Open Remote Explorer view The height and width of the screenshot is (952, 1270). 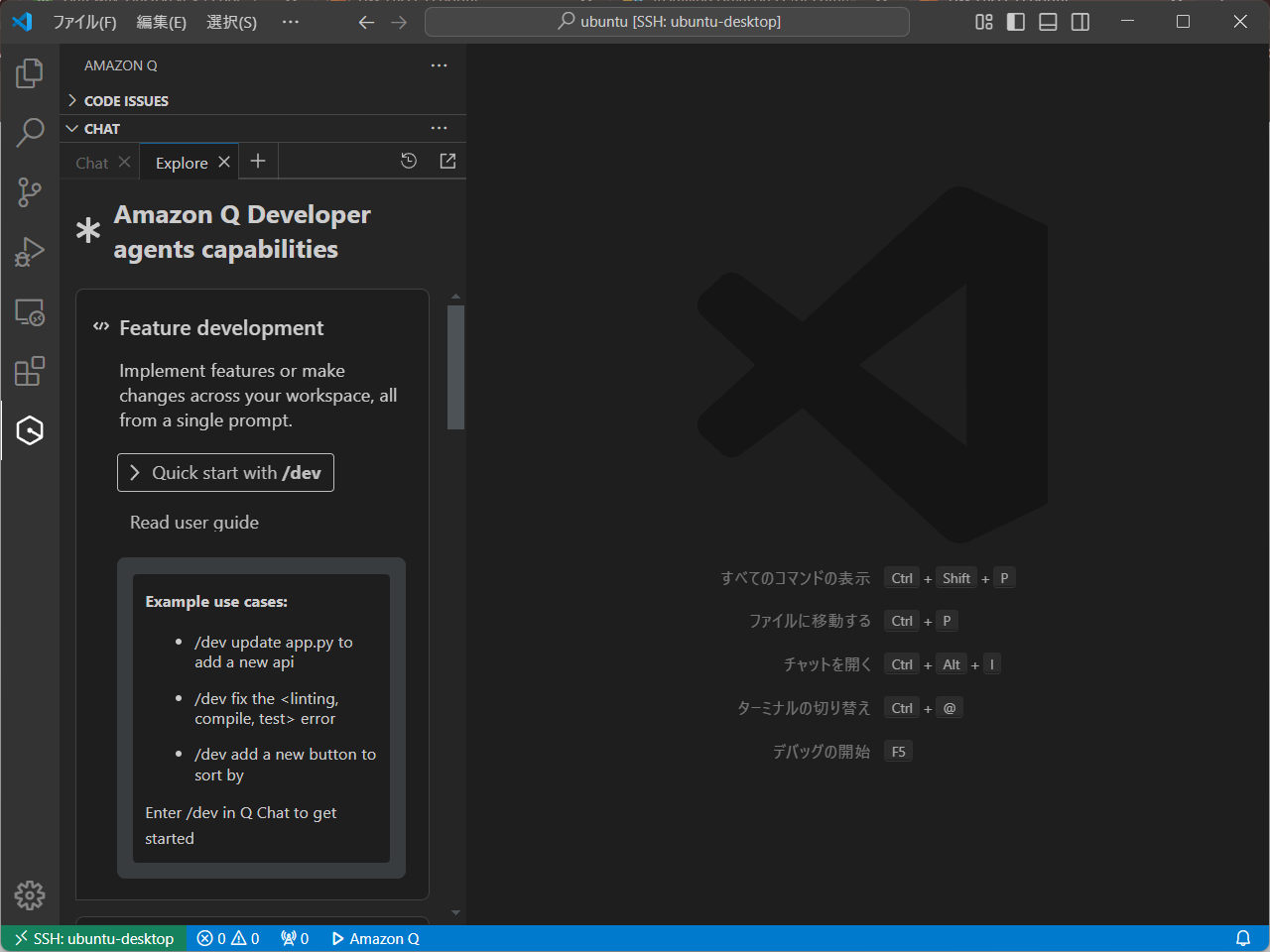[x=30, y=312]
